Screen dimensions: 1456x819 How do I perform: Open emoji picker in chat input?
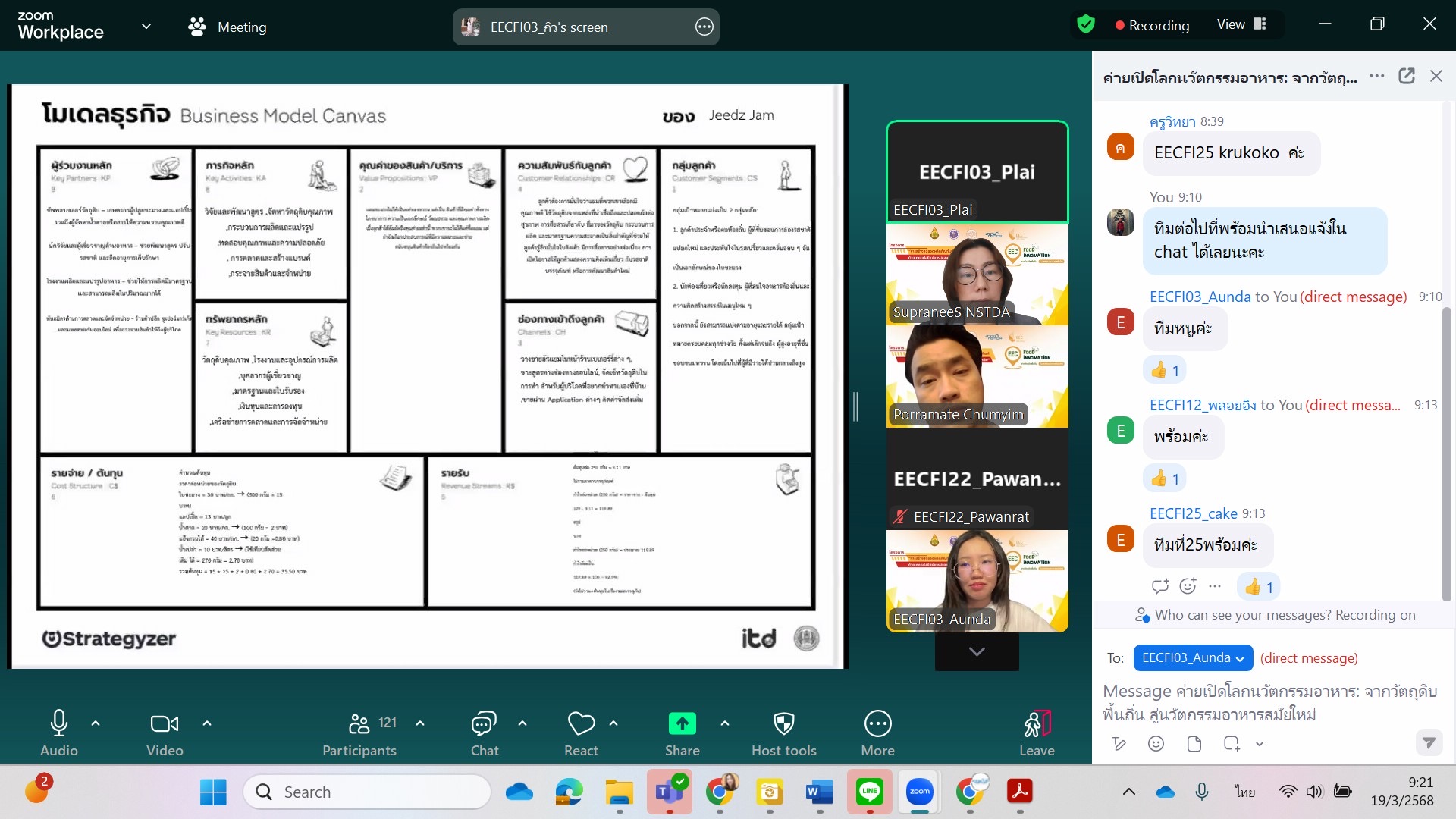(1156, 744)
